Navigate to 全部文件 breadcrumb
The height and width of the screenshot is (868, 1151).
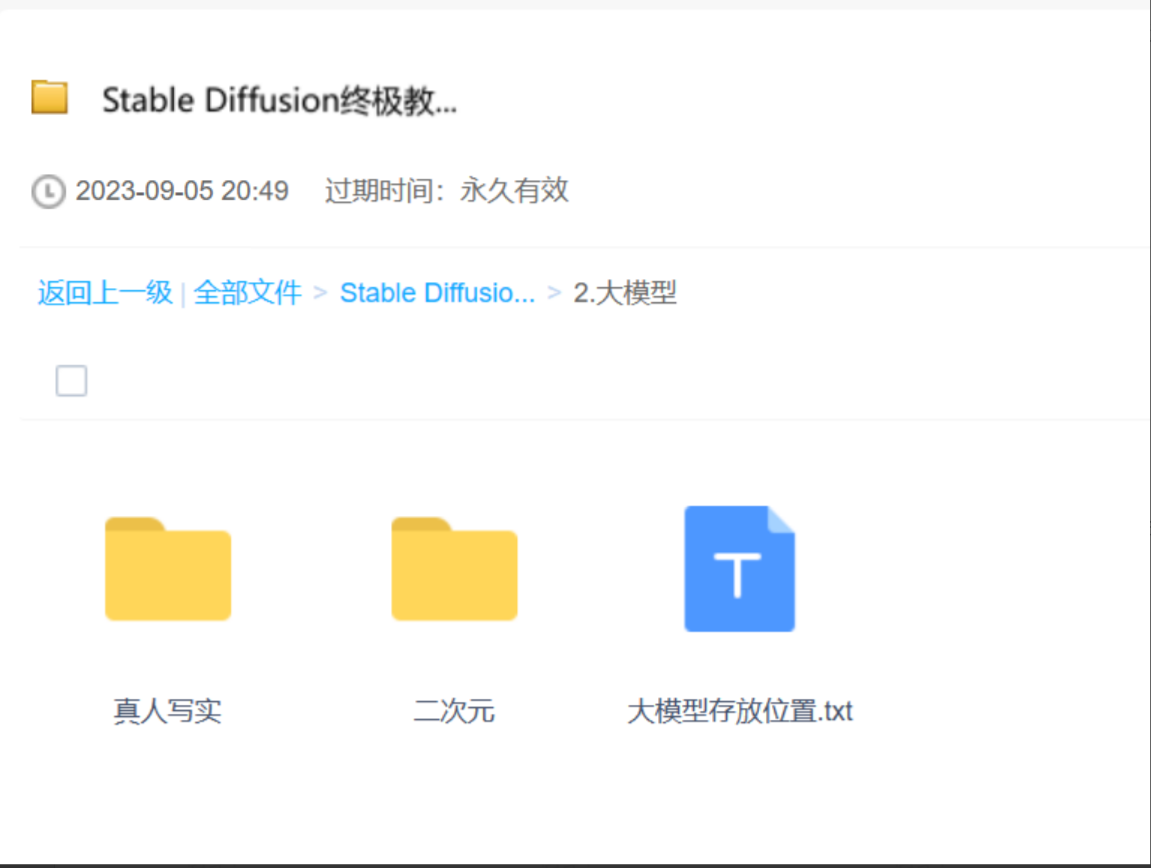(x=247, y=293)
